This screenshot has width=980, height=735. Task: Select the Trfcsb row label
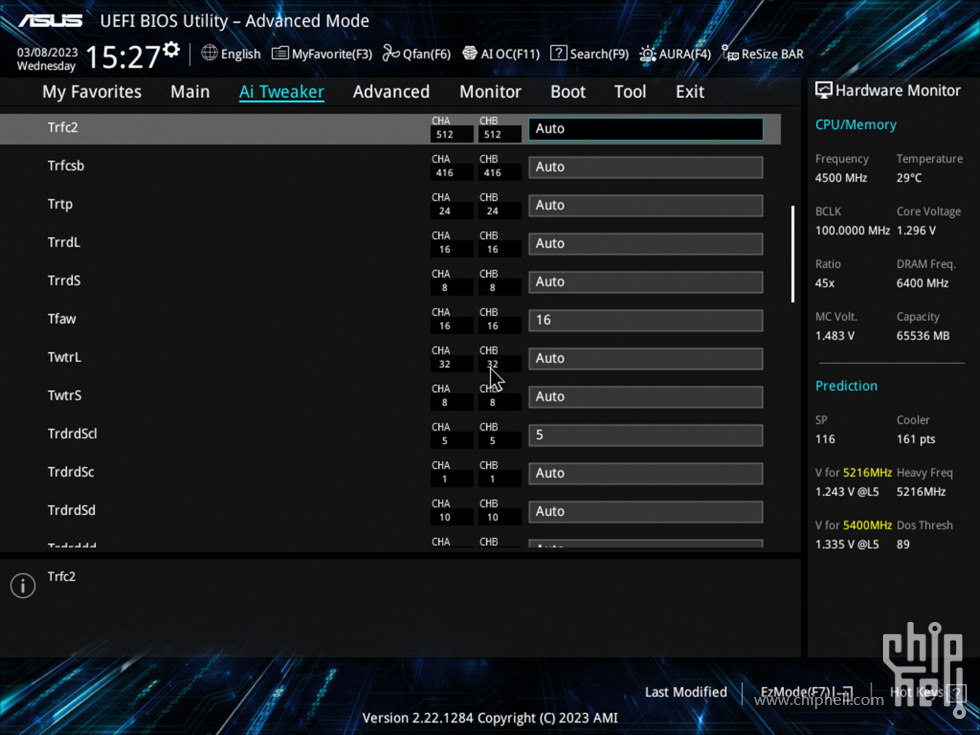click(66, 166)
